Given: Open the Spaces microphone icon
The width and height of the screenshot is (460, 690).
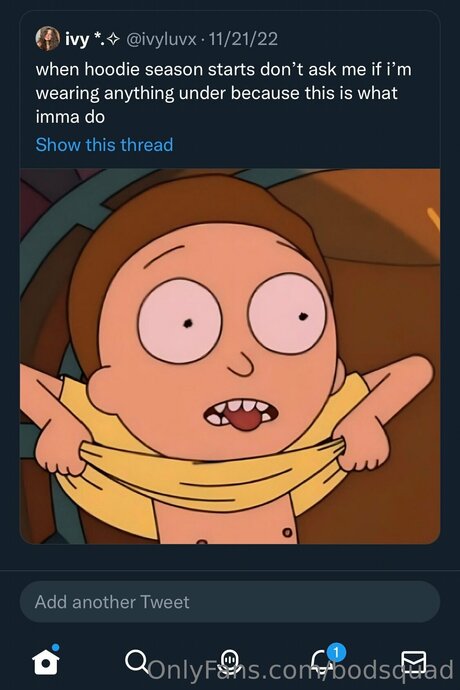Looking at the screenshot, I should (x=229, y=660).
